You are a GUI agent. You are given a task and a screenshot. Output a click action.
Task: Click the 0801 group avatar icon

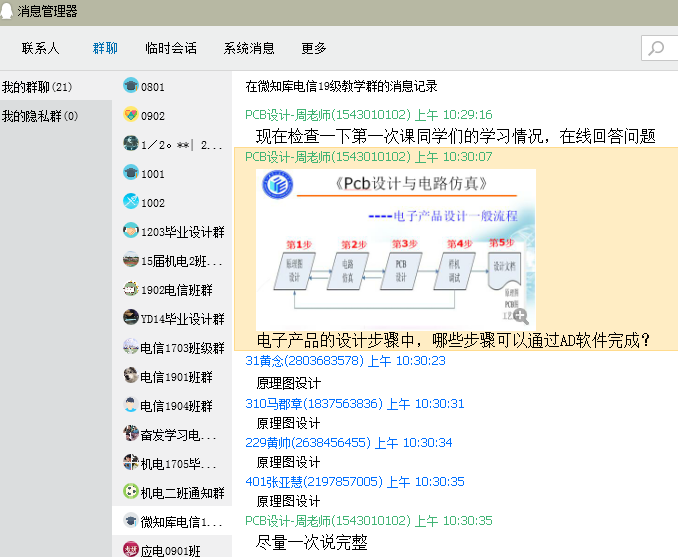[x=130, y=86]
